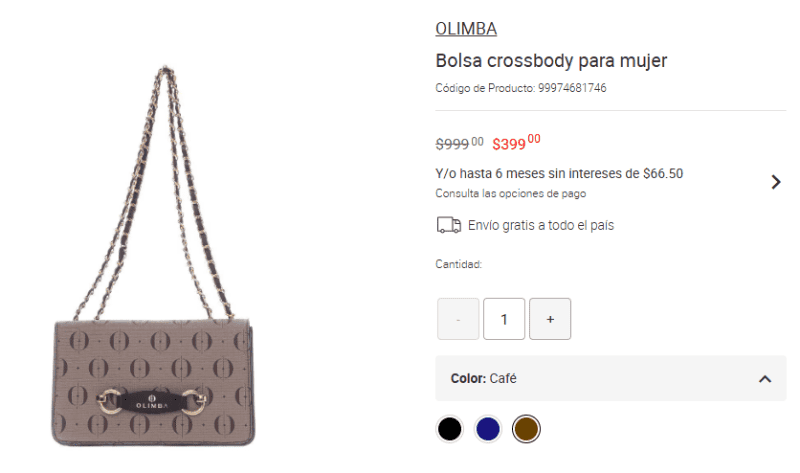800x473 pixels.
Task: Click the Cantidad label
Action: pyautogui.click(x=458, y=264)
